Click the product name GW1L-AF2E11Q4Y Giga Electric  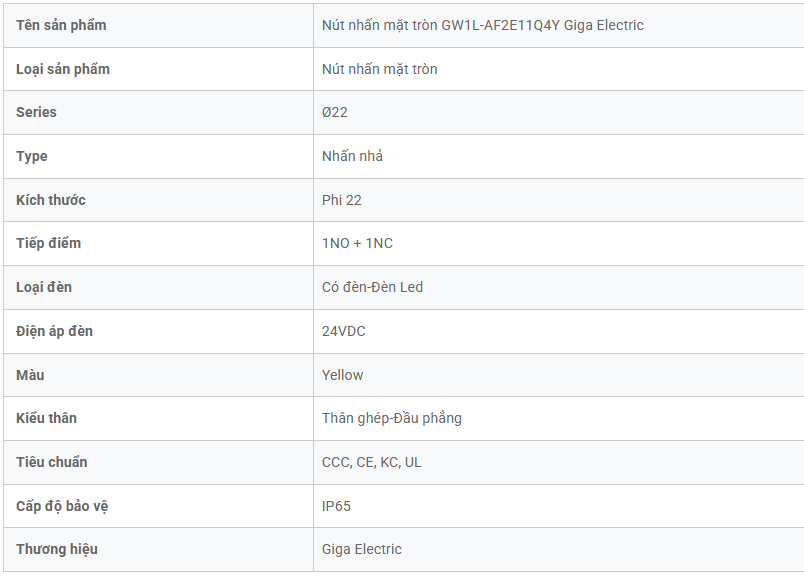(x=482, y=25)
